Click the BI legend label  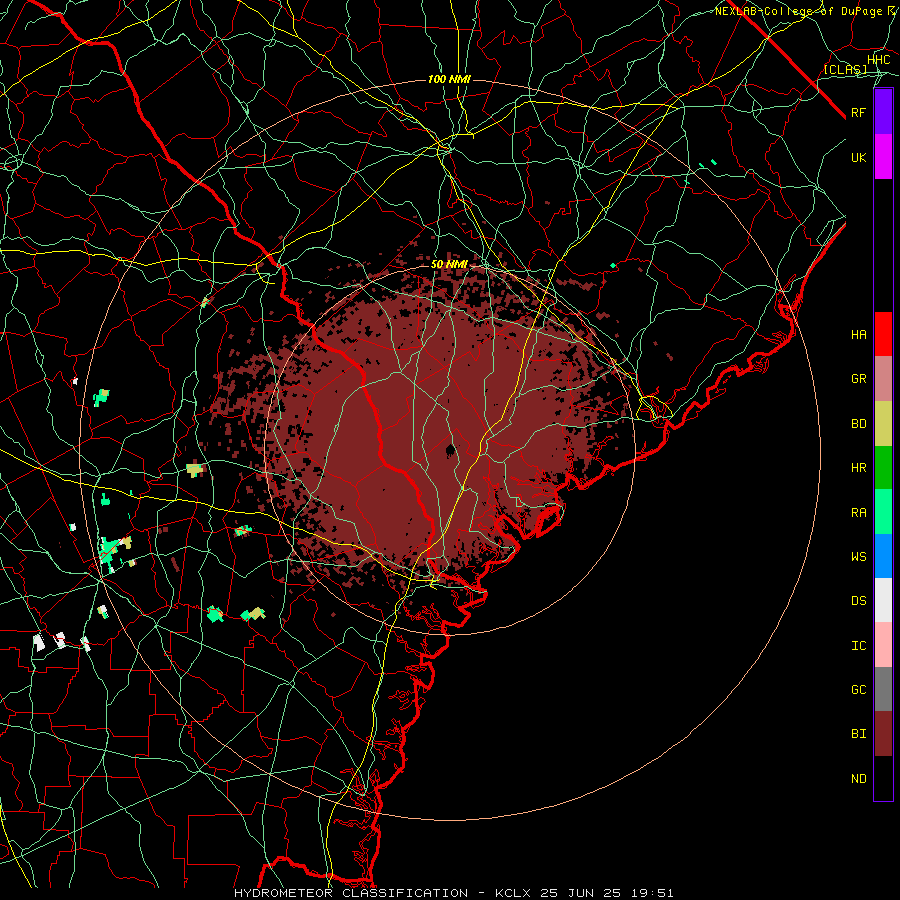point(859,734)
